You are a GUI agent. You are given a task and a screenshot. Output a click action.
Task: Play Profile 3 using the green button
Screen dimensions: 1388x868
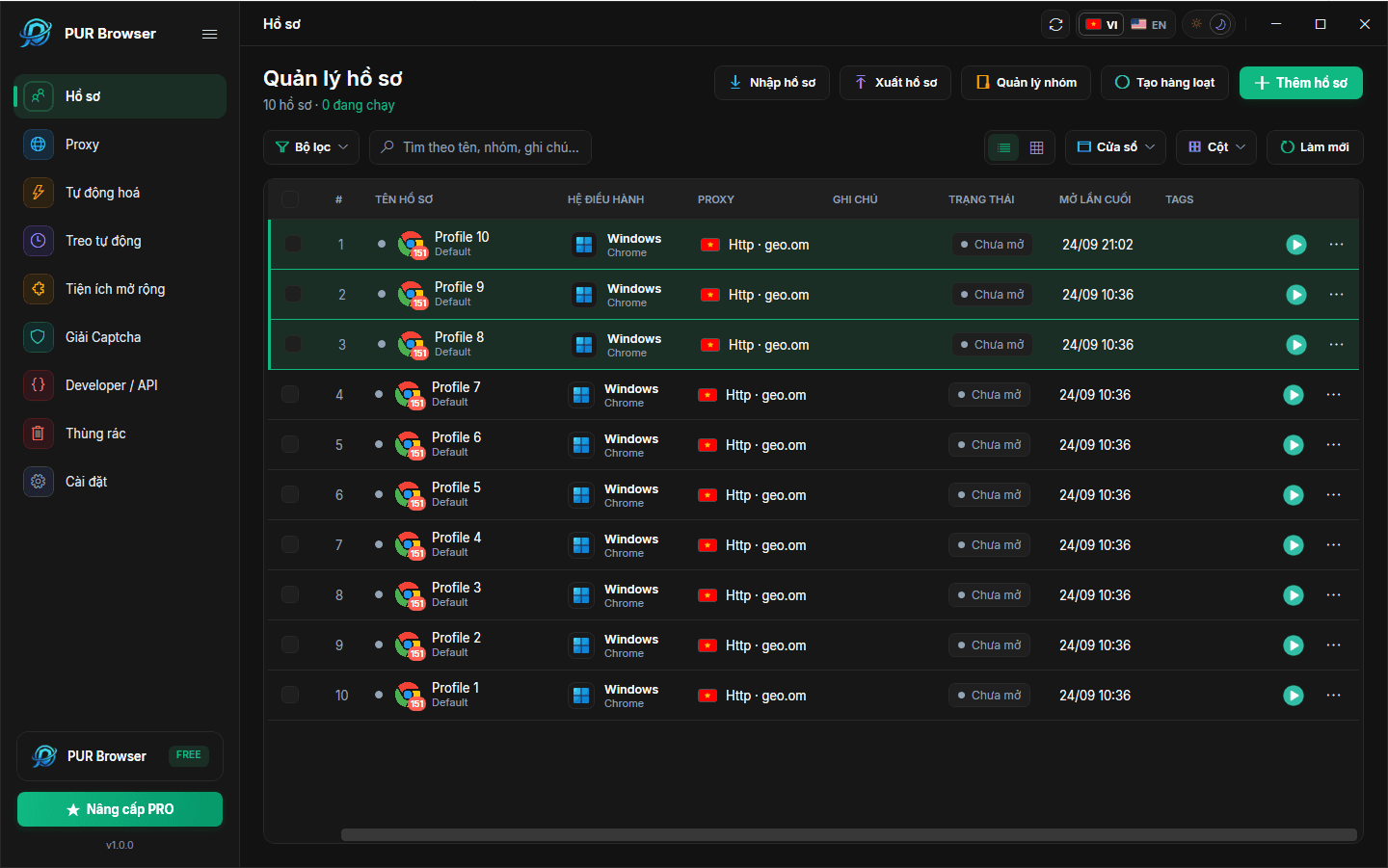(x=1294, y=595)
